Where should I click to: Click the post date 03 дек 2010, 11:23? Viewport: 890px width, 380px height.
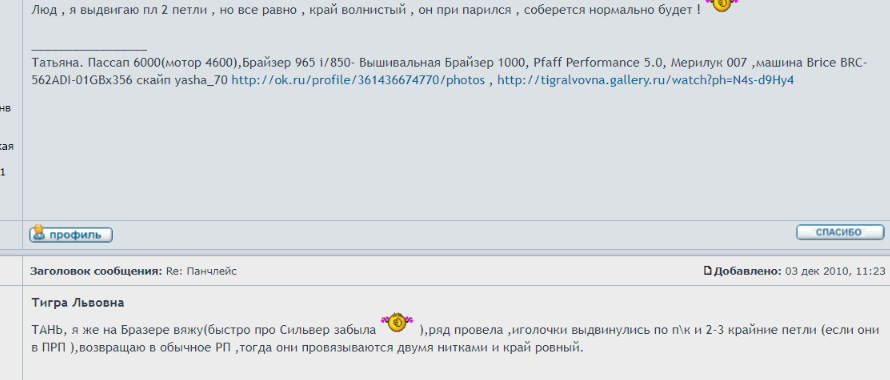pos(835,272)
